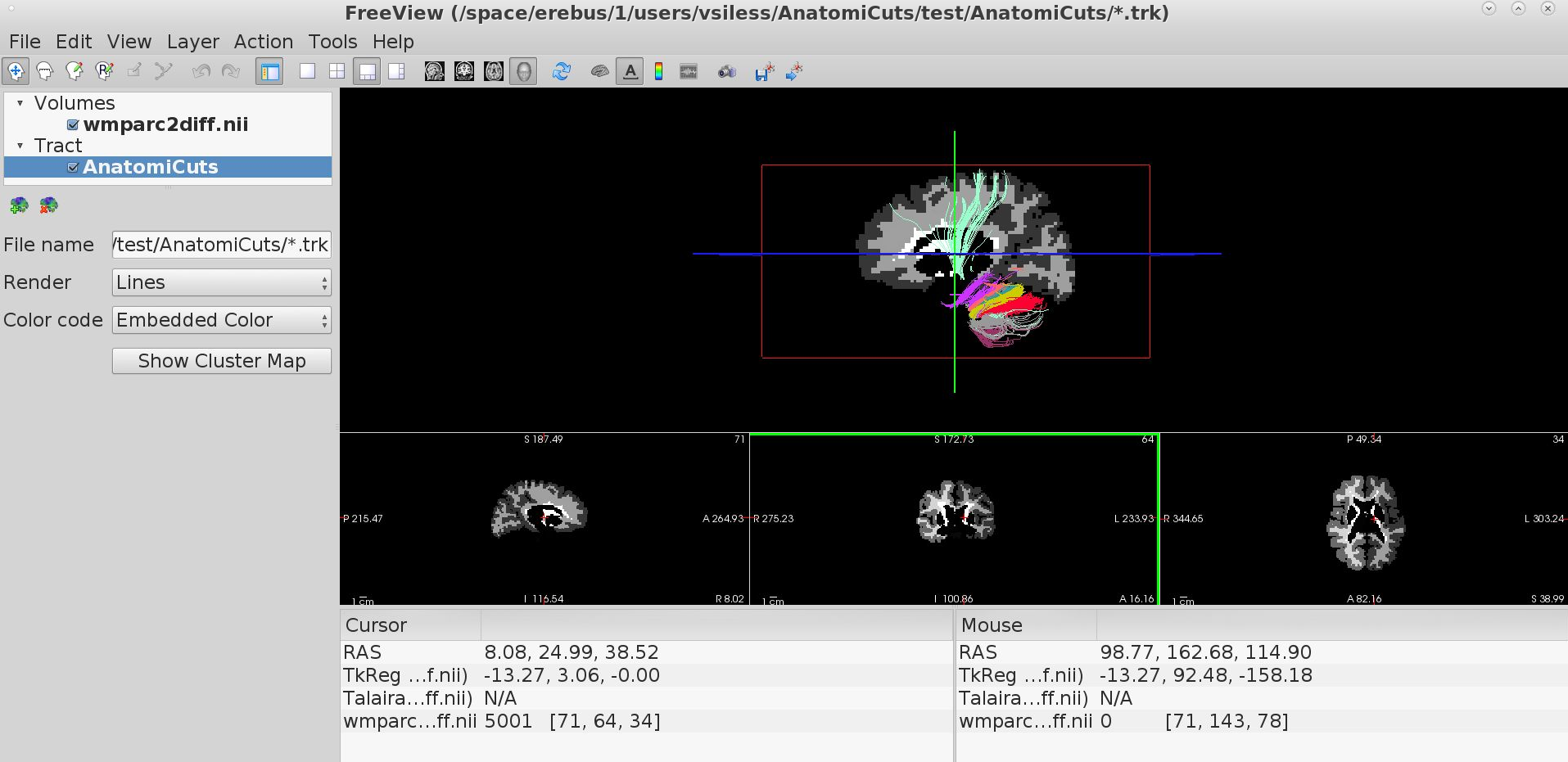Screen dimensions: 1568x762
Task: Click the File name input field
Action: 221,245
